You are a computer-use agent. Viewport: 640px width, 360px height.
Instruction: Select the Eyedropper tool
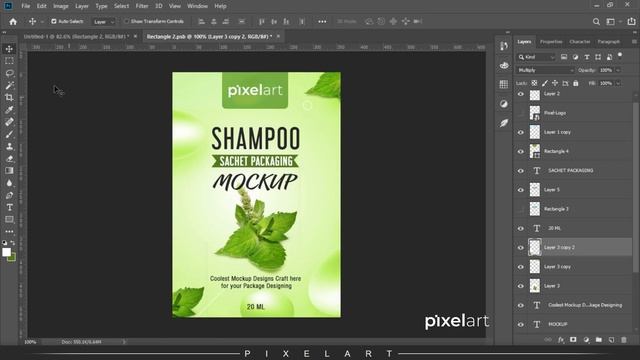pos(9,109)
